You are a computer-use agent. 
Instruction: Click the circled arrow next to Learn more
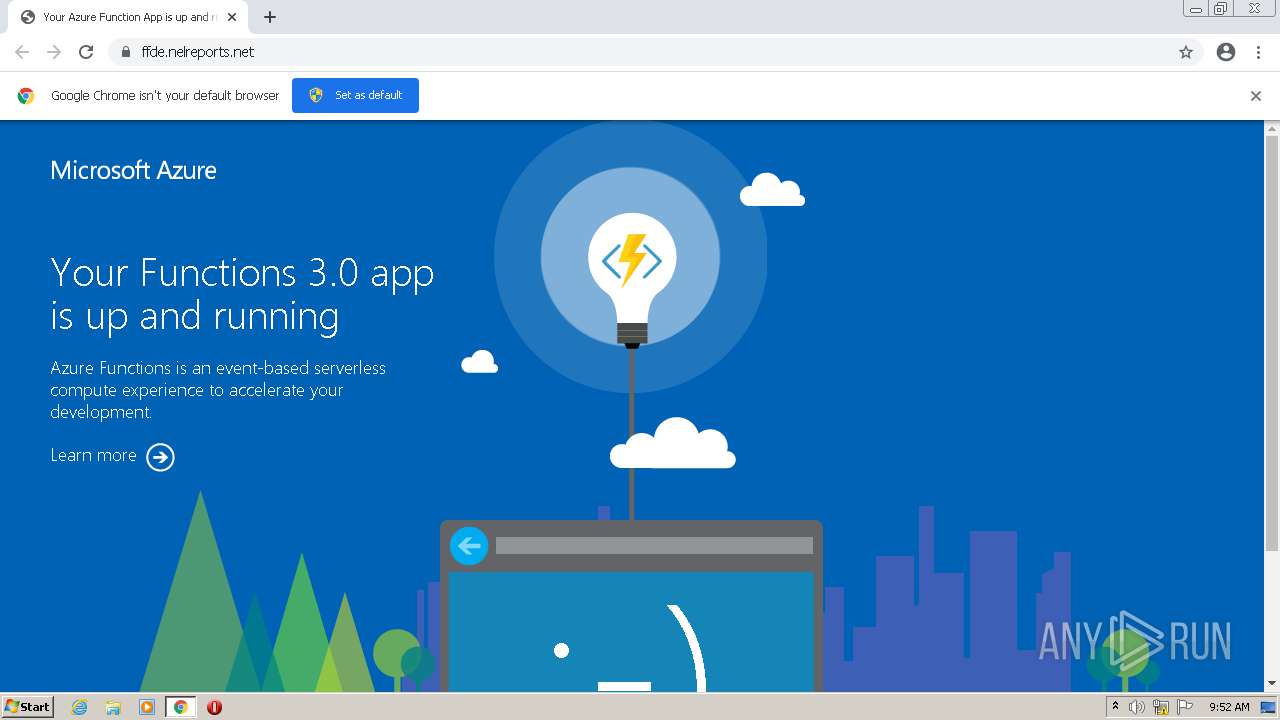160,457
